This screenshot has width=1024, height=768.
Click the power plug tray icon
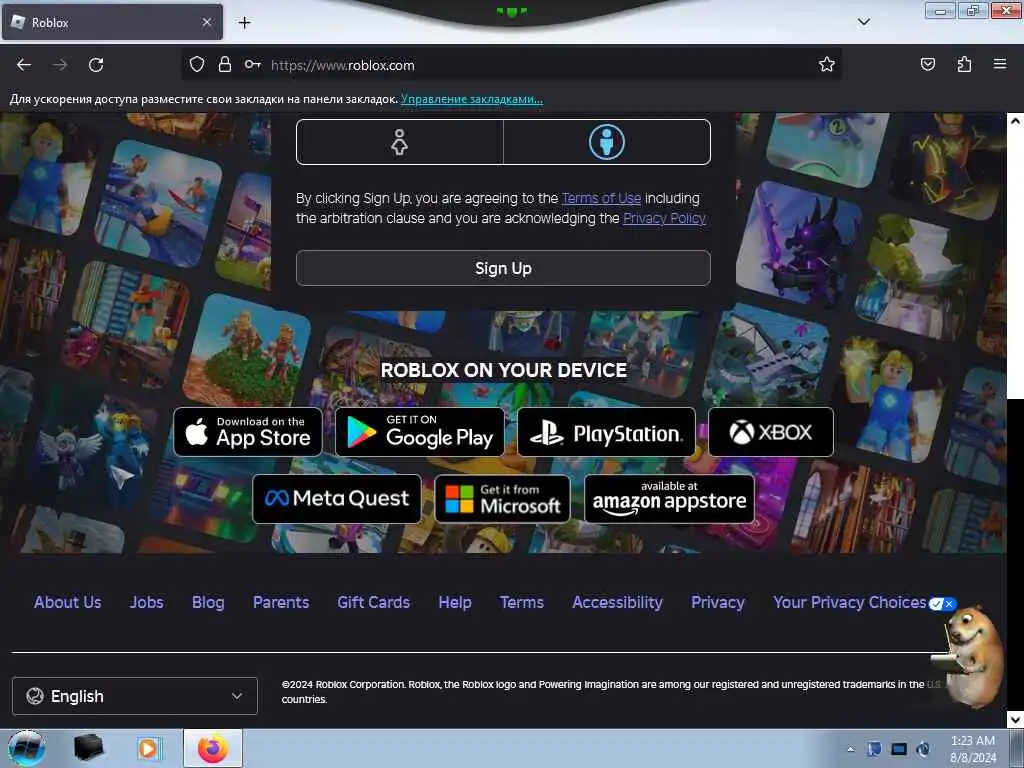(x=923, y=749)
